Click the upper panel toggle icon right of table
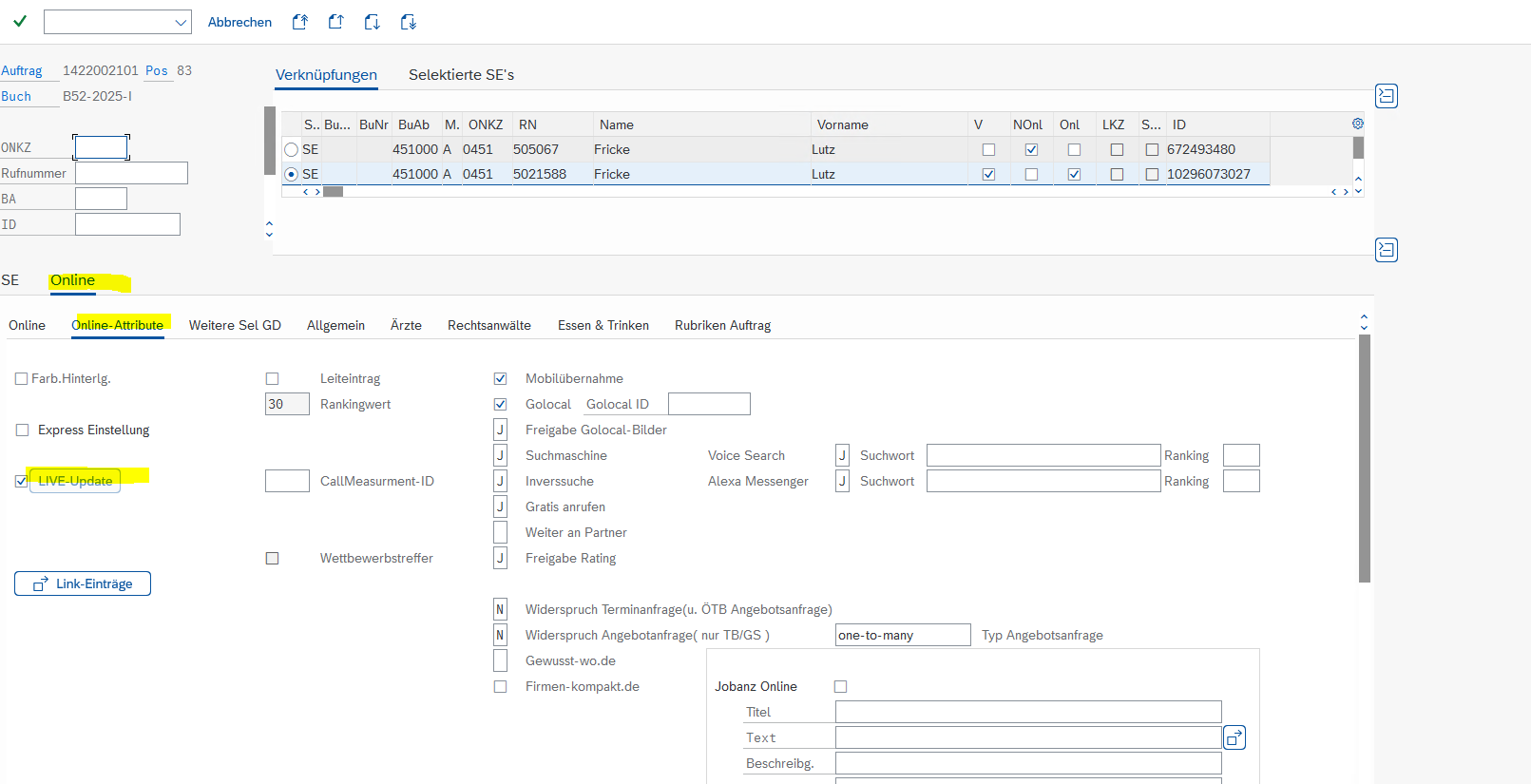Screen dimensions: 1531x784 [x=1387, y=96]
